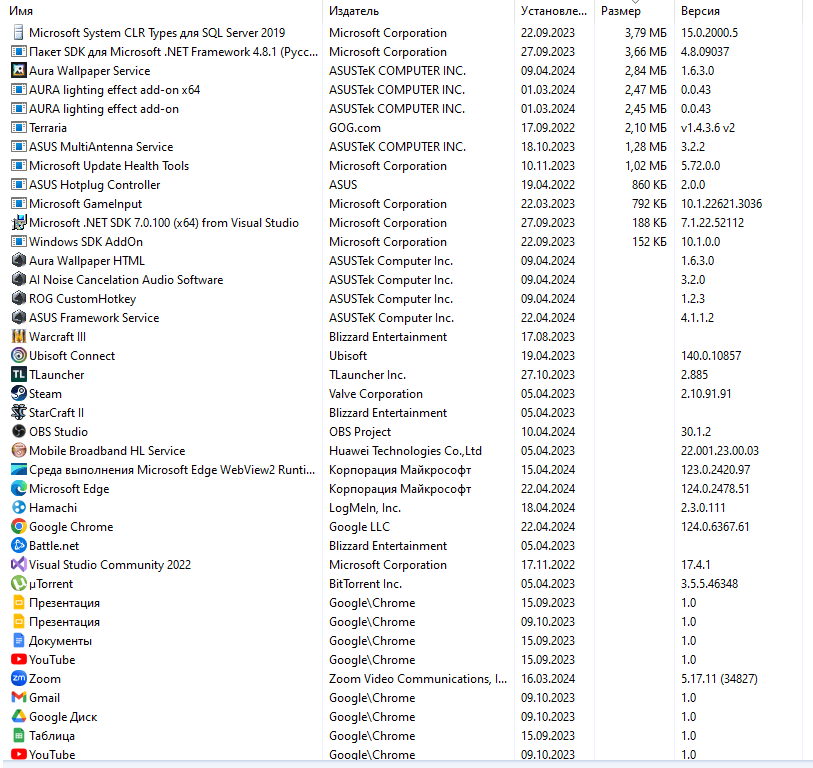813x768 pixels.
Task: Click the StarCraft II icon
Action: [x=17, y=413]
